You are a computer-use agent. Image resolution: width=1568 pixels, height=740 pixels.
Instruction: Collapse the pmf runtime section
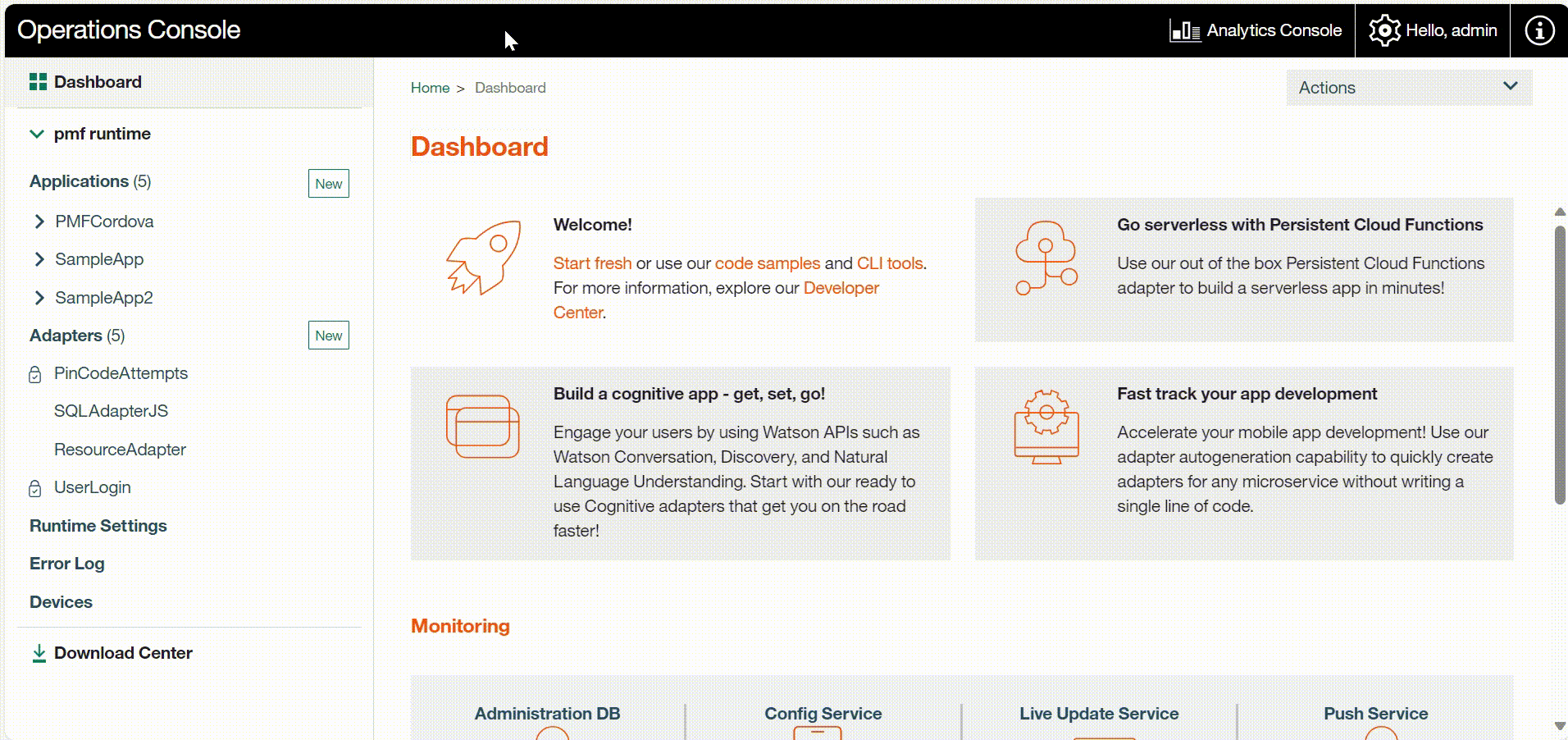(37, 134)
